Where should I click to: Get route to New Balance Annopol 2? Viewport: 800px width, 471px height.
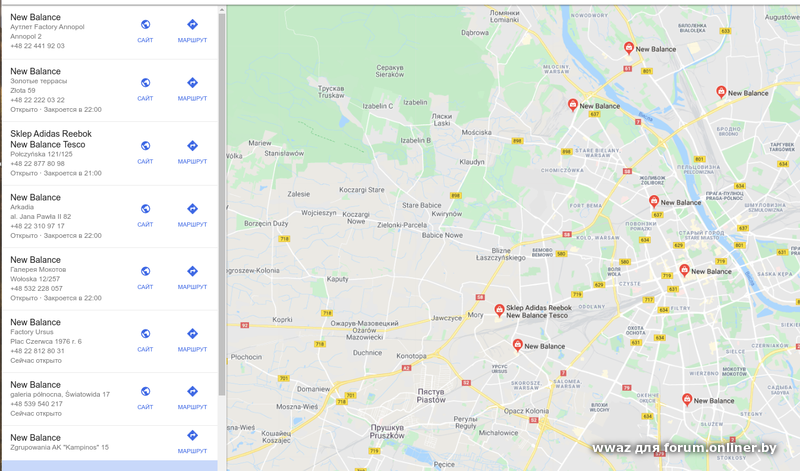pyautogui.click(x=192, y=24)
